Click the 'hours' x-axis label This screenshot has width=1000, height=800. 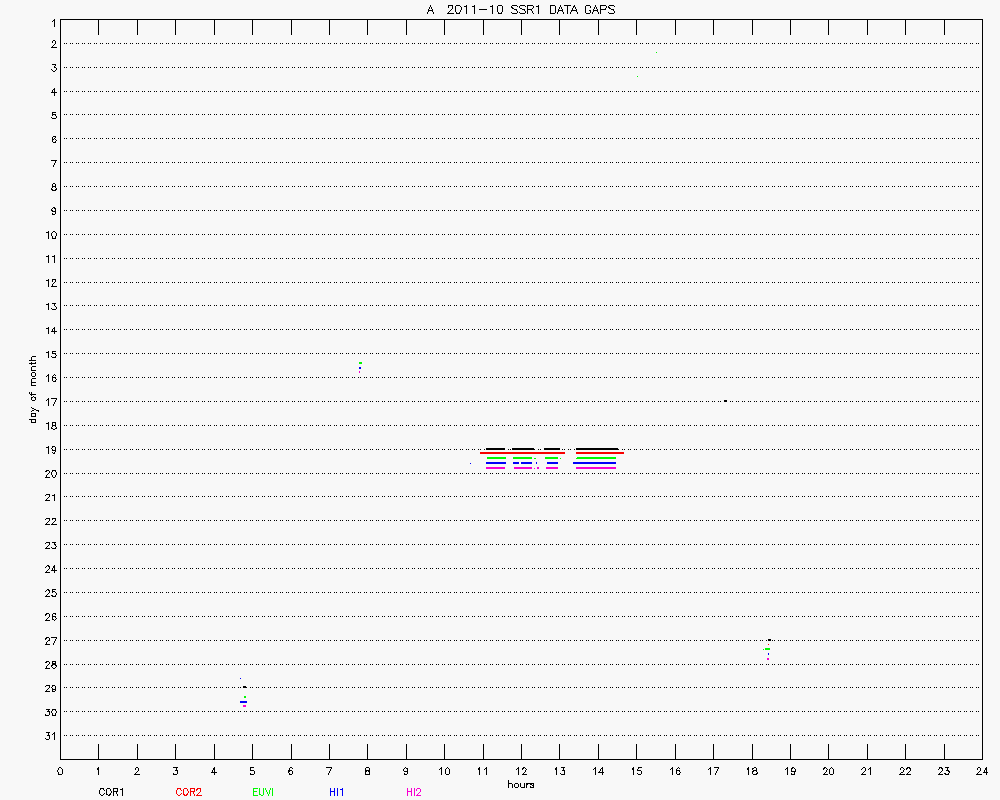520,784
